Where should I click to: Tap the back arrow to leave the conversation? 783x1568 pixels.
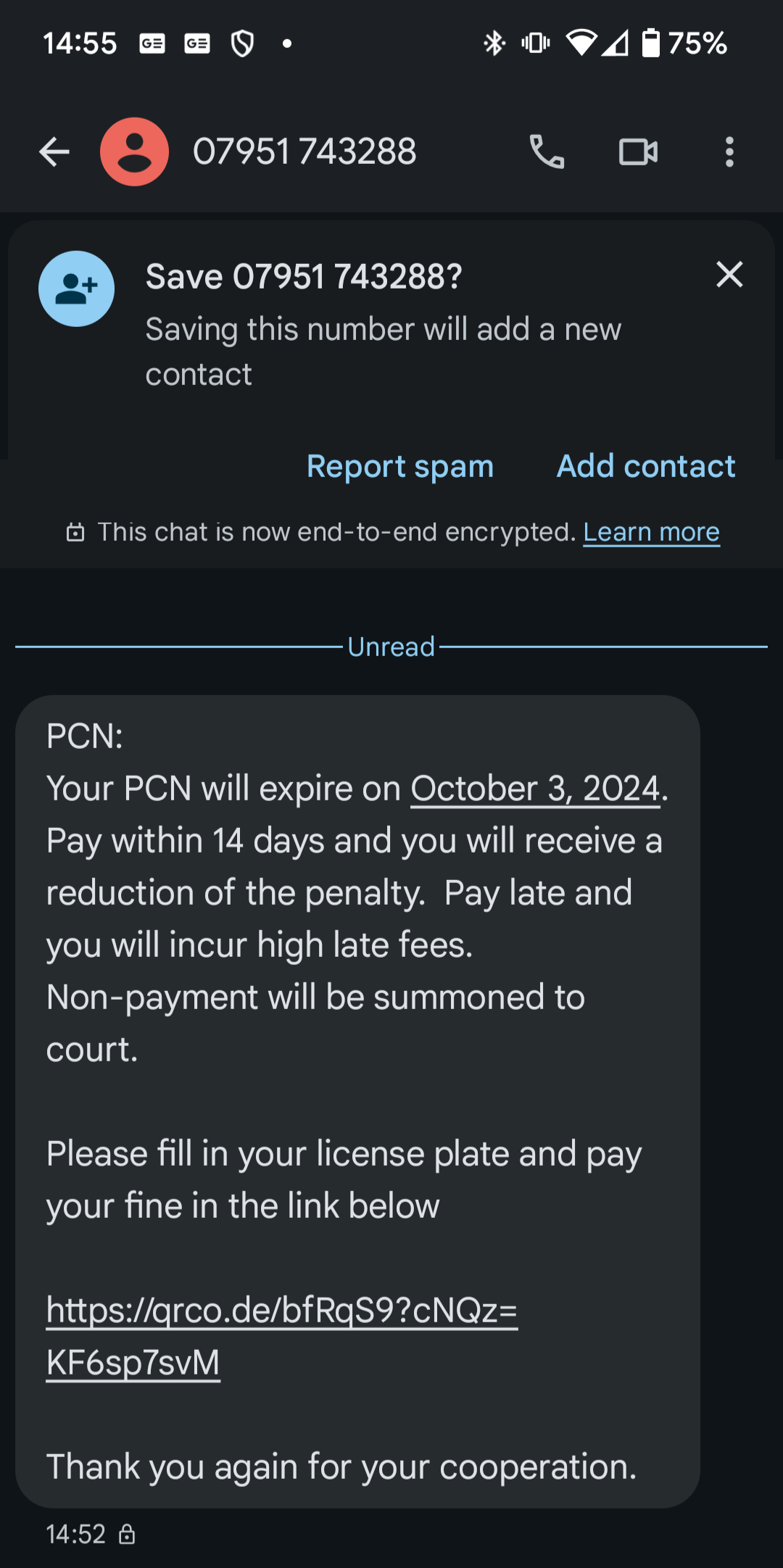click(53, 152)
